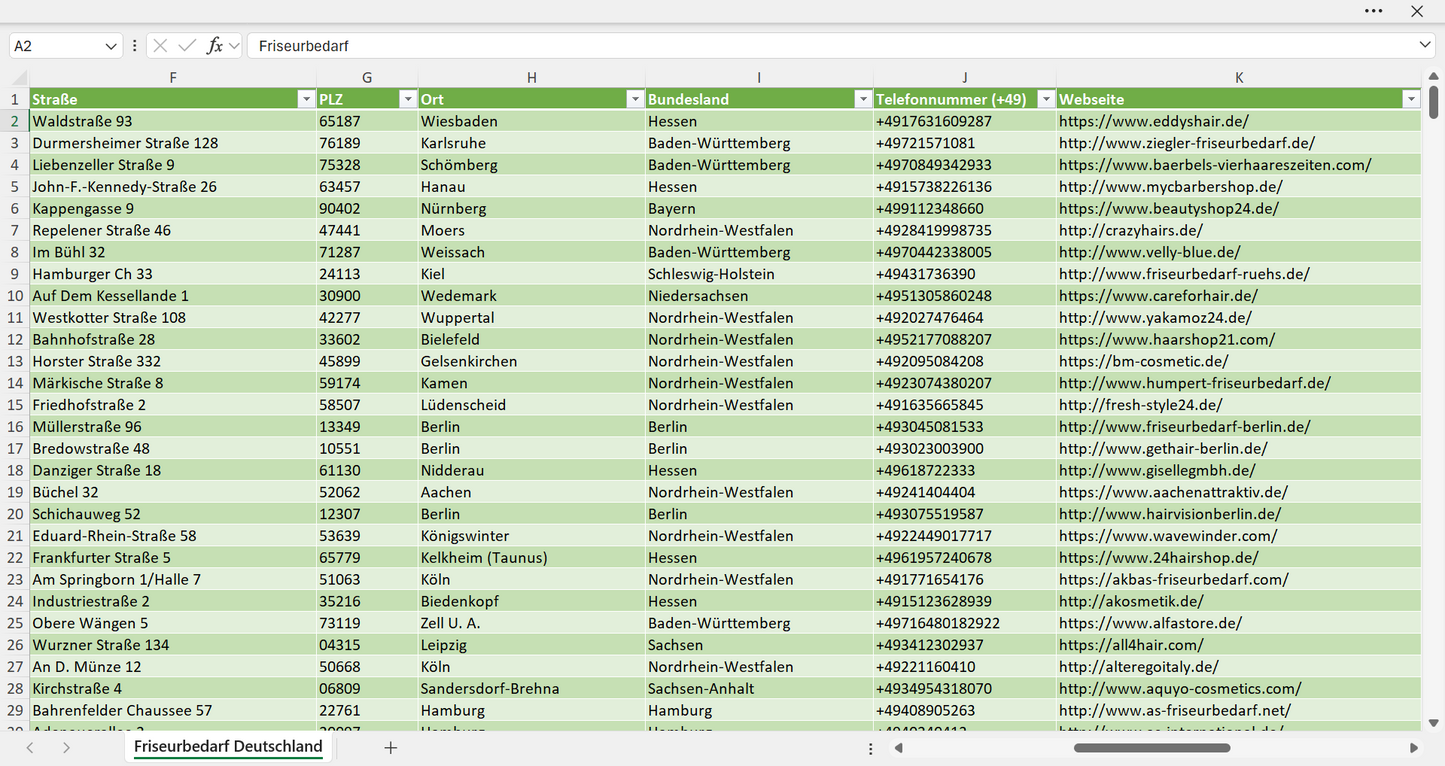Select the cell 'Kappengasse 9'
The image size is (1445, 766).
[x=173, y=209]
